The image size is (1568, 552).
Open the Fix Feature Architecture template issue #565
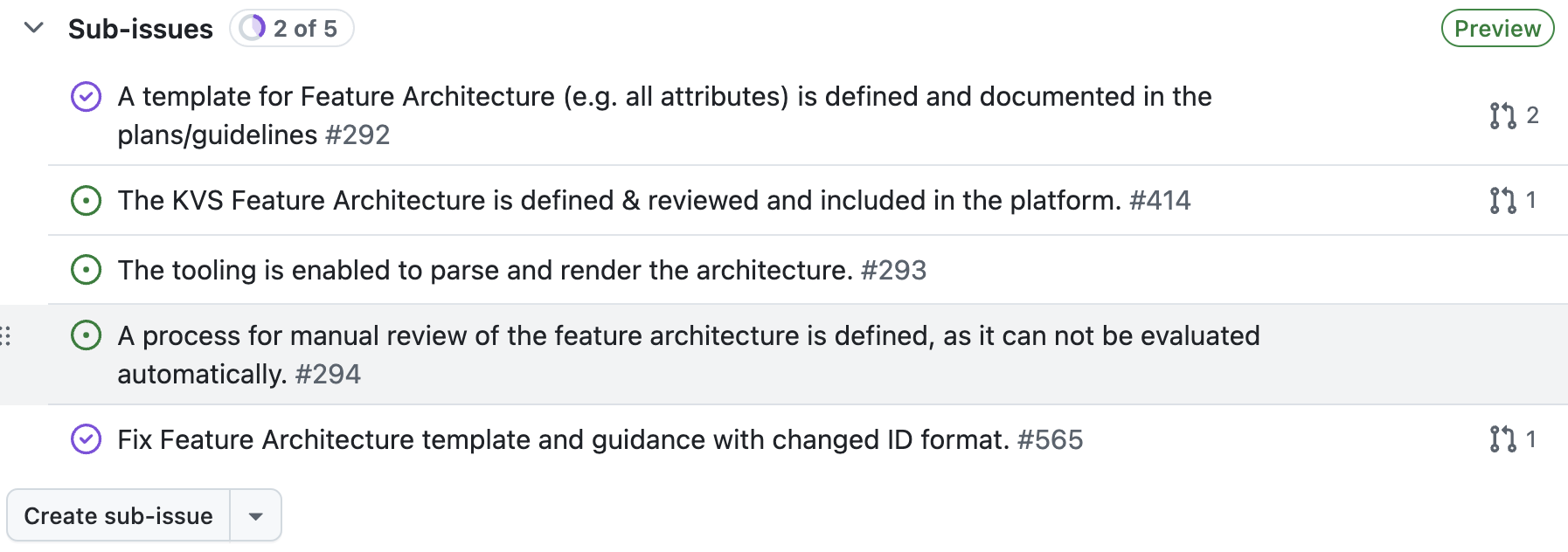point(564,439)
